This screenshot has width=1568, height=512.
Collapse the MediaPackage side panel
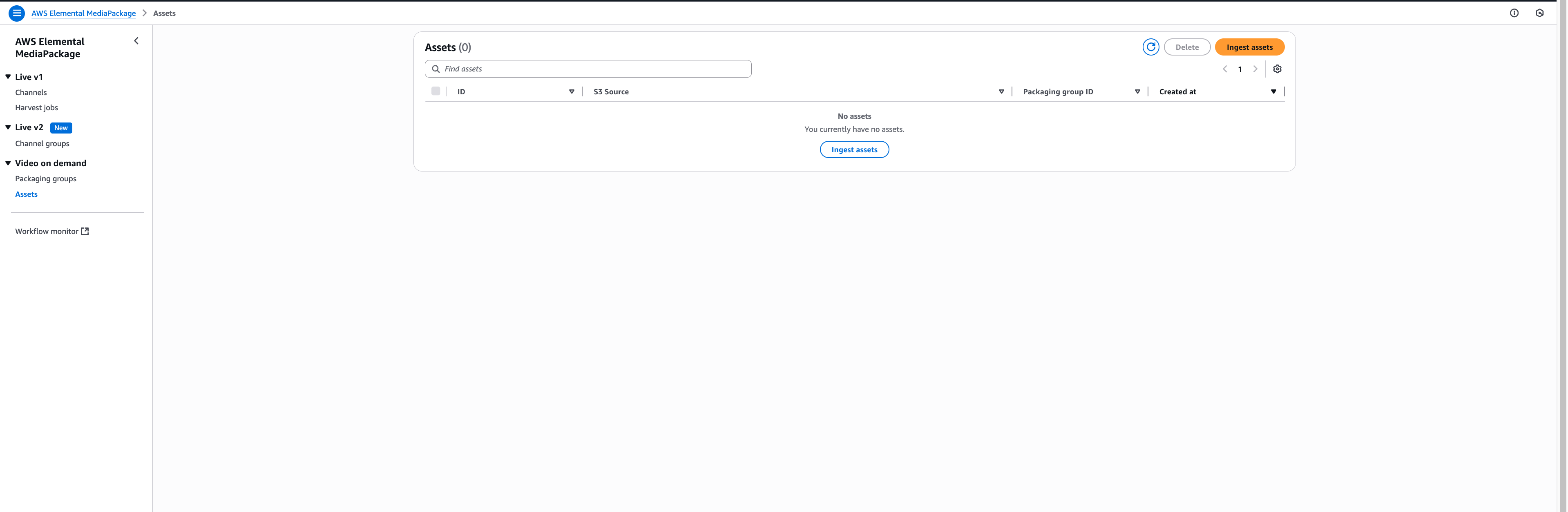tap(136, 41)
